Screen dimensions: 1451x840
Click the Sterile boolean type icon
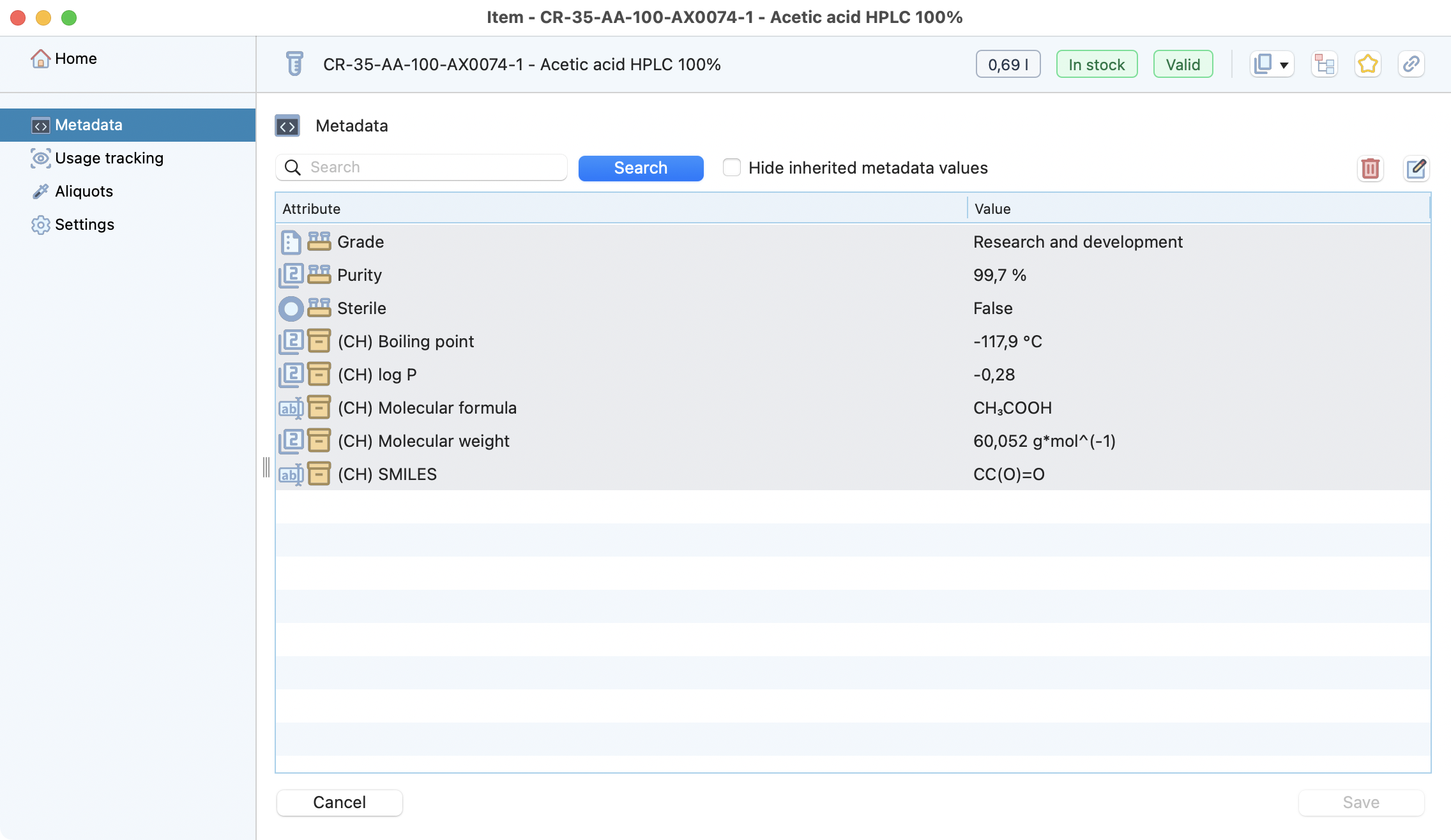click(x=291, y=309)
